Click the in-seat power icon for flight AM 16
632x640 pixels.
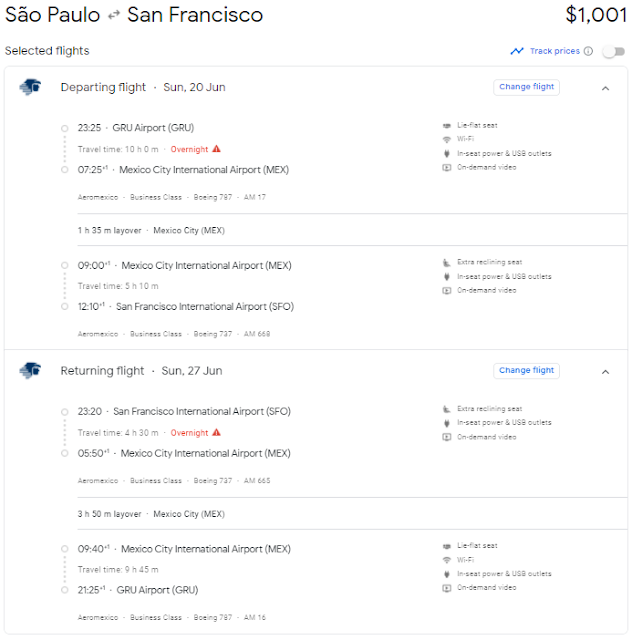pos(446,574)
